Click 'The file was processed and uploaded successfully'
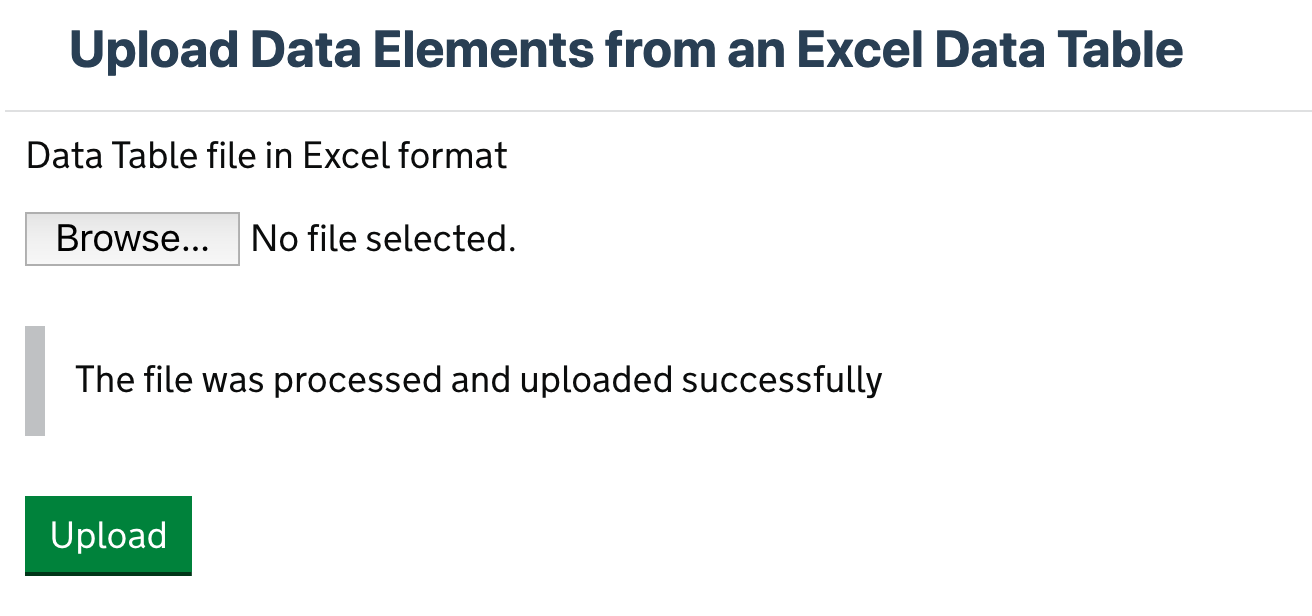Screen dimensions: 1312x616 477,379
